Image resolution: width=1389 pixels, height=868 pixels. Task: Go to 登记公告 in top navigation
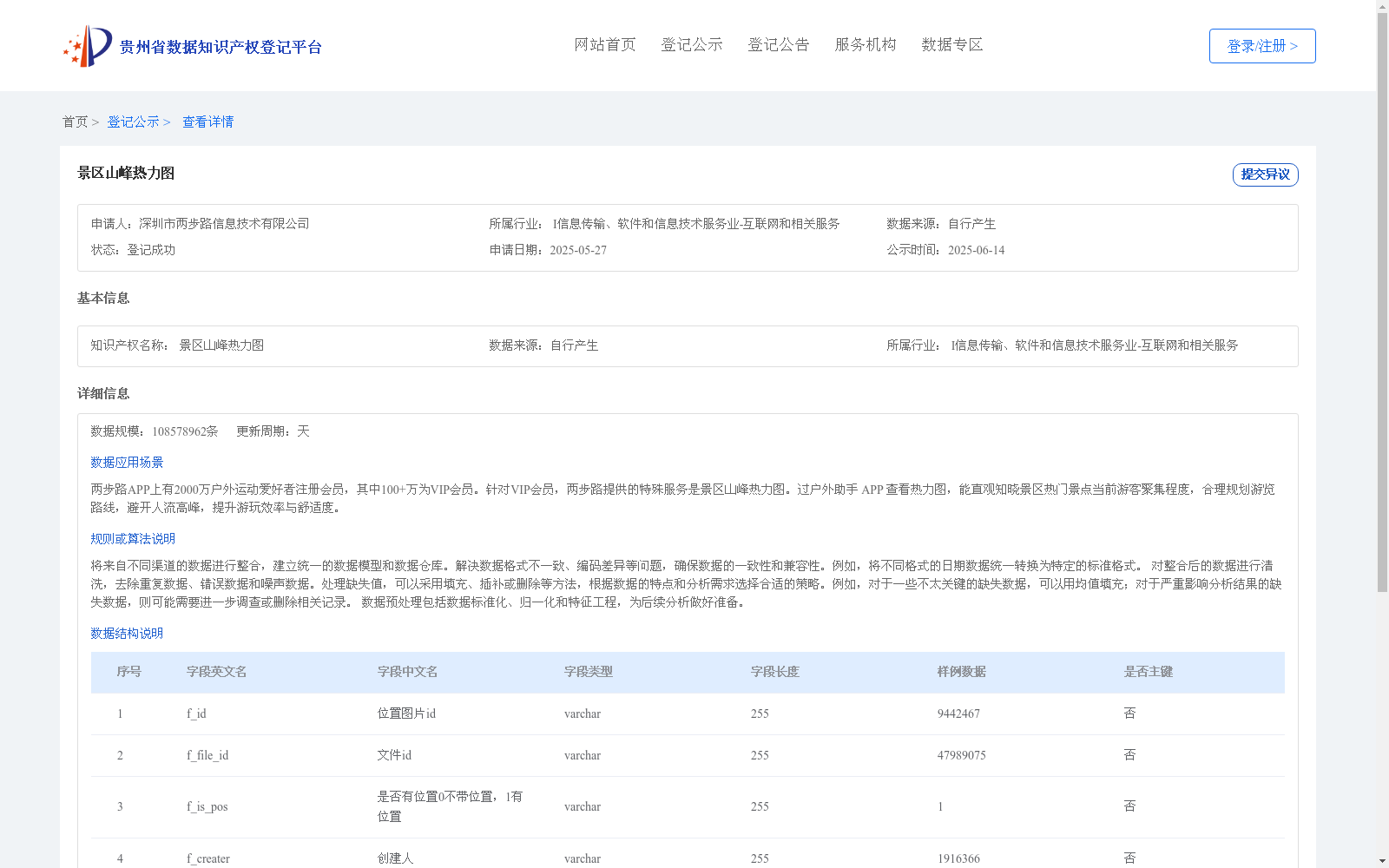pos(779,45)
